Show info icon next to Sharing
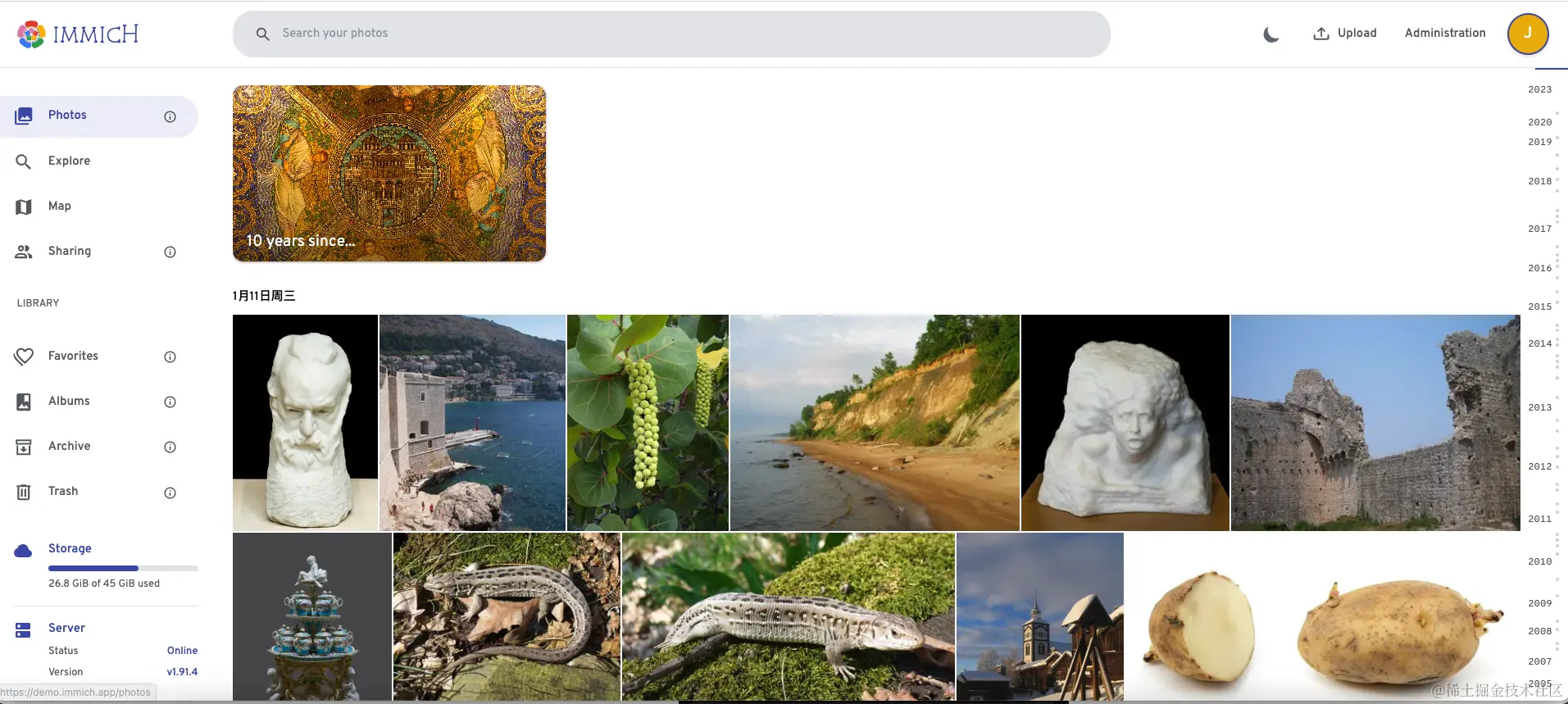 pyautogui.click(x=170, y=252)
